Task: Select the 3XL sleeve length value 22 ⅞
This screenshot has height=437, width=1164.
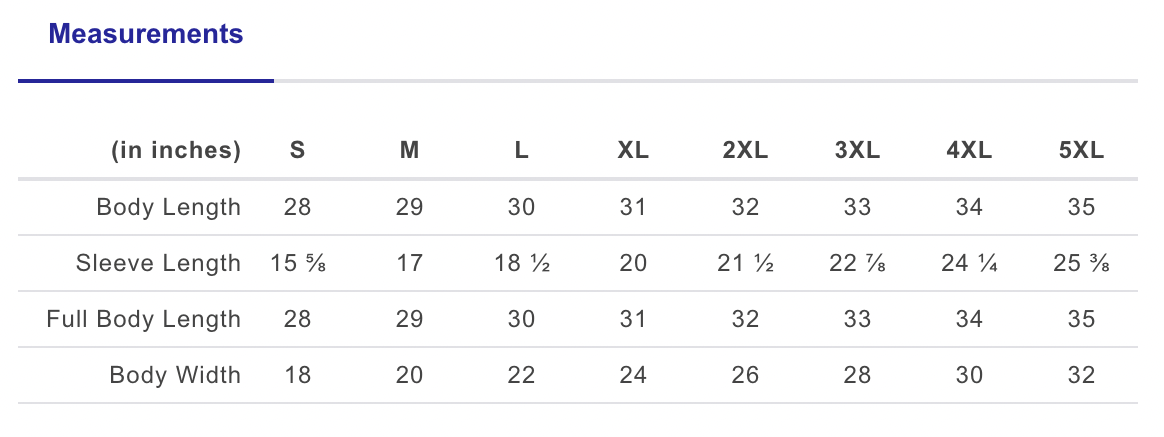Action: click(857, 264)
